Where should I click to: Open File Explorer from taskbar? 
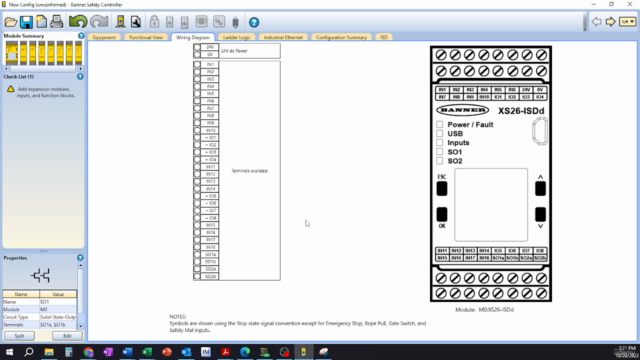click(49, 352)
